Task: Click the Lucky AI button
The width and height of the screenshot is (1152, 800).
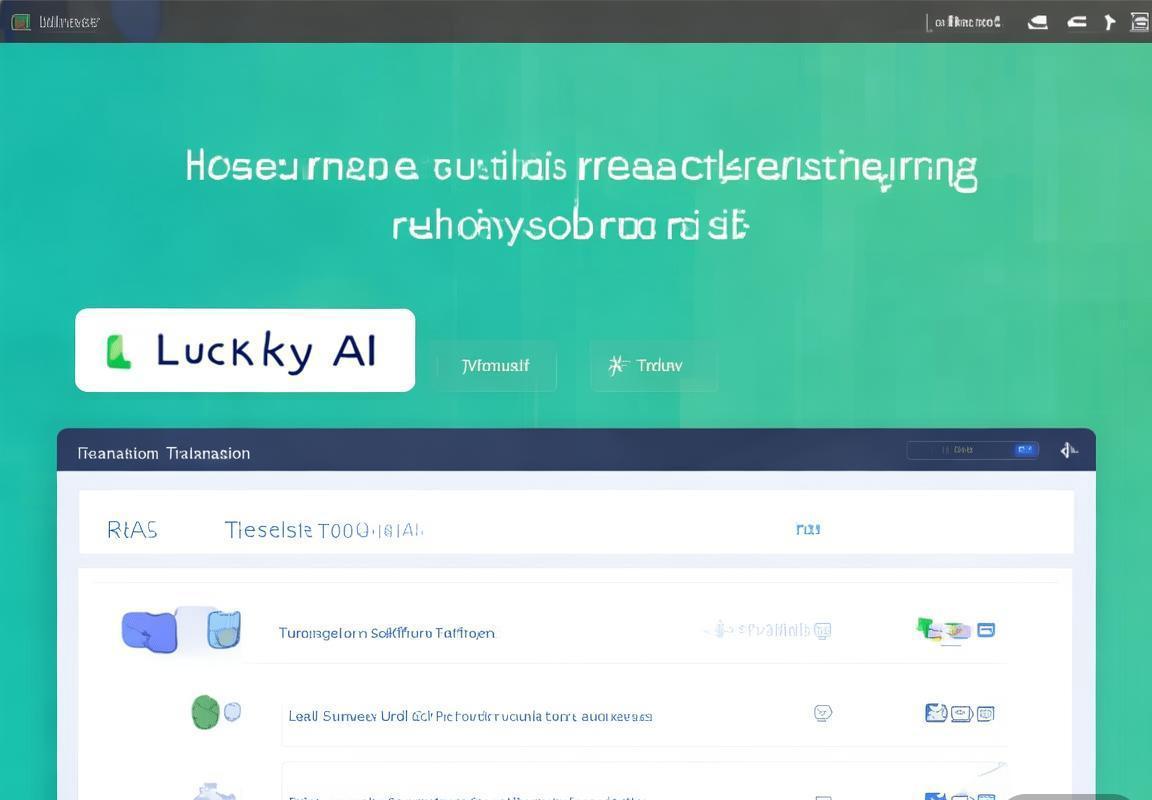Action: [245, 350]
